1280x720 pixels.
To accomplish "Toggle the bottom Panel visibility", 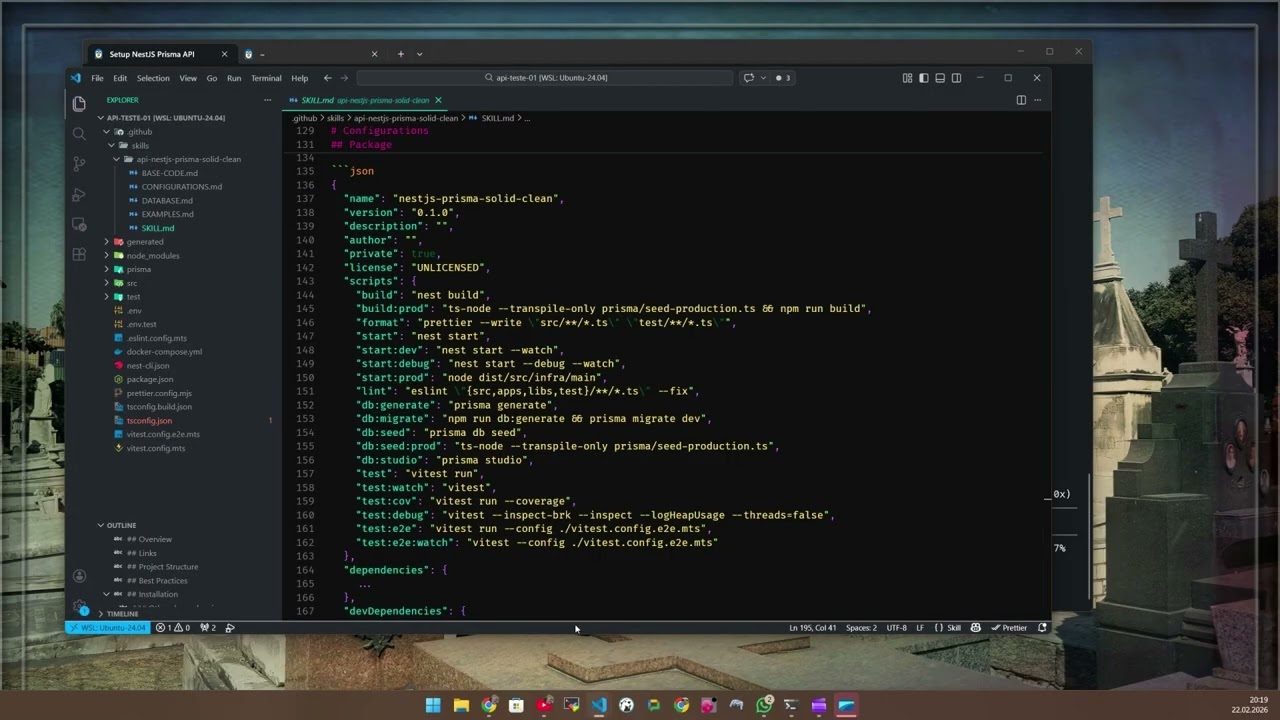I will [940, 77].
